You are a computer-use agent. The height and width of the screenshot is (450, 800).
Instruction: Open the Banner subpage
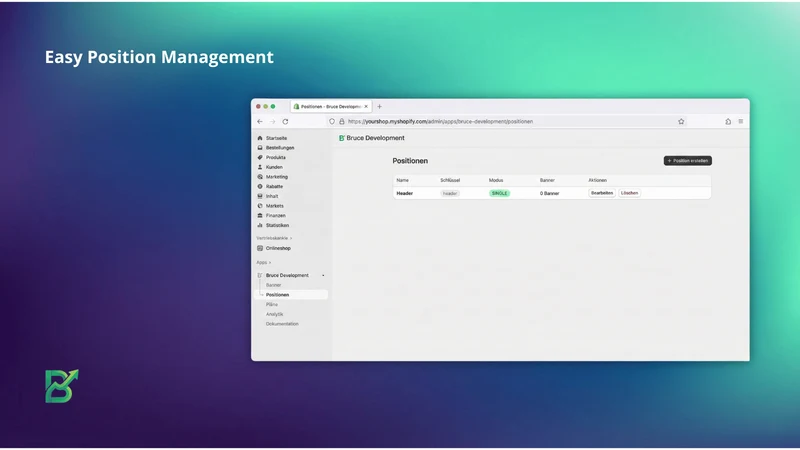[x=273, y=285]
